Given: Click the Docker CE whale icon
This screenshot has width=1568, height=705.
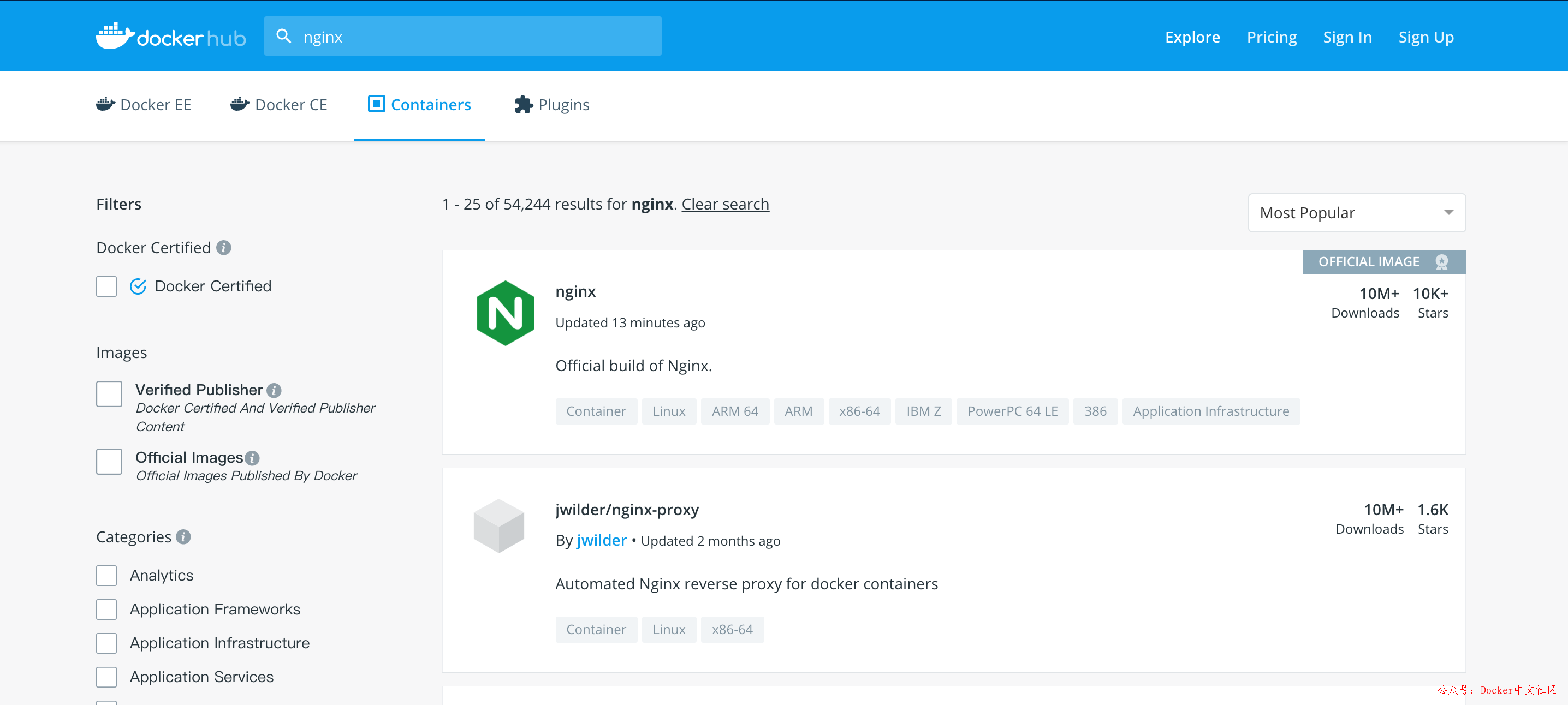Looking at the screenshot, I should (237, 104).
